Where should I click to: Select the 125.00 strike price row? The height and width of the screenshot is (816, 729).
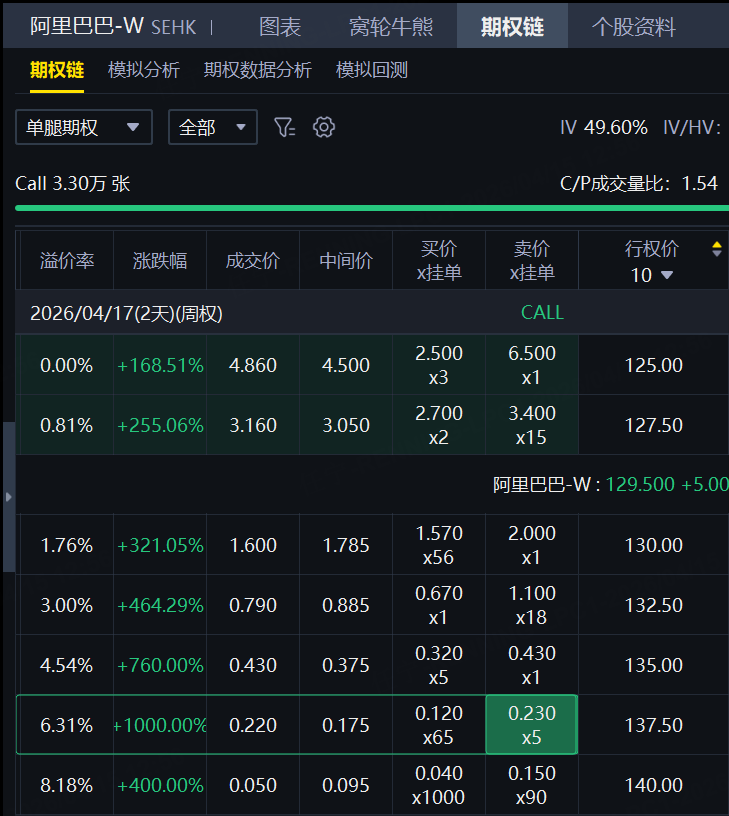click(x=653, y=365)
